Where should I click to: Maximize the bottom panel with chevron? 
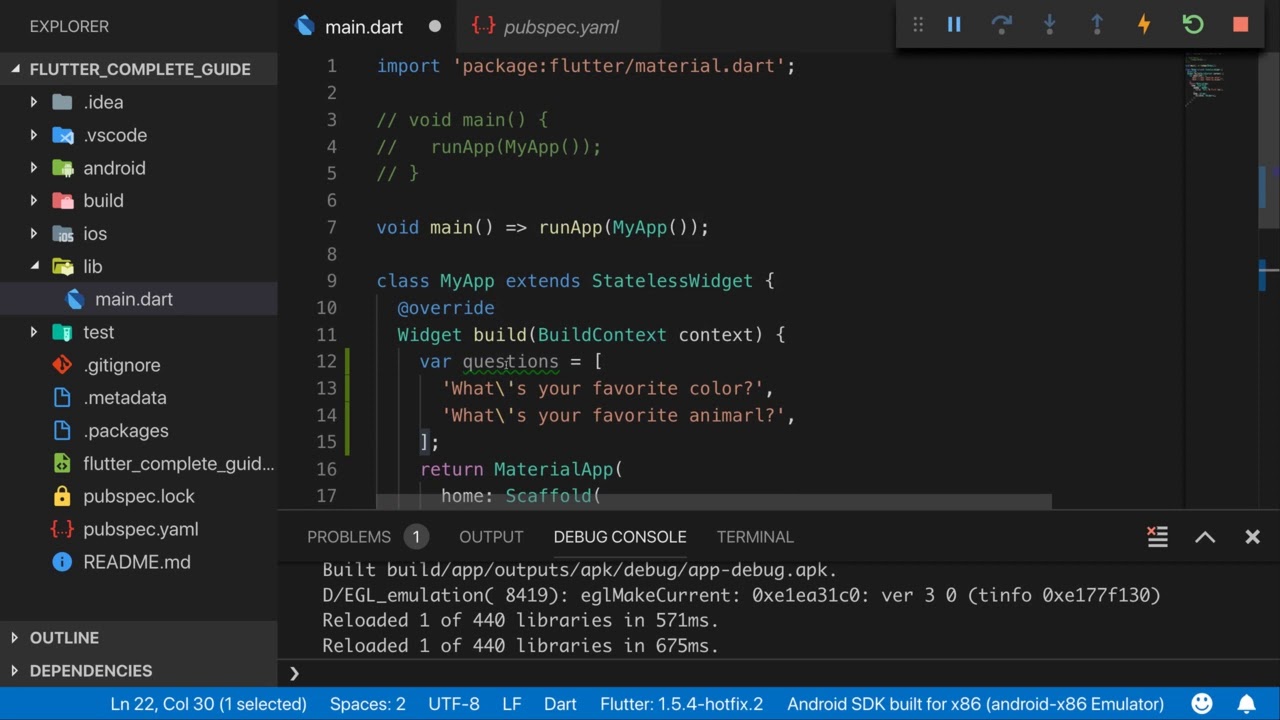pyautogui.click(x=1205, y=537)
